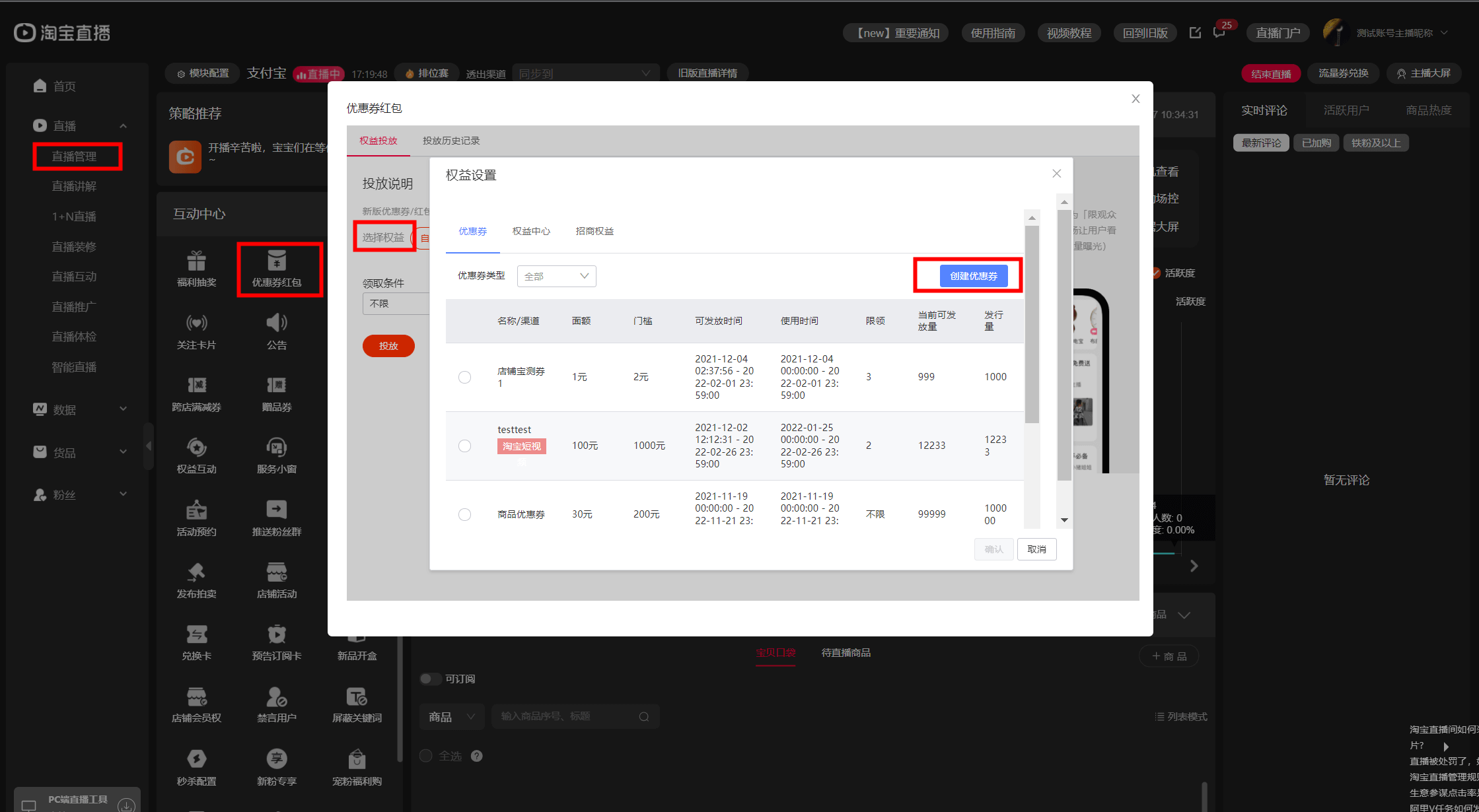The height and width of the screenshot is (812, 1479).
Task: Click the 优惠券红包 icon
Action: tap(277, 262)
